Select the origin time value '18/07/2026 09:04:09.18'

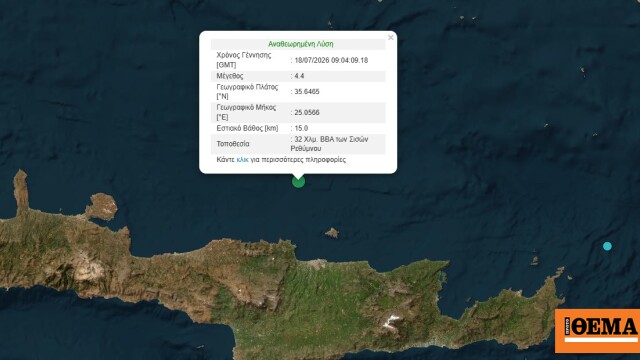pyautogui.click(x=331, y=60)
